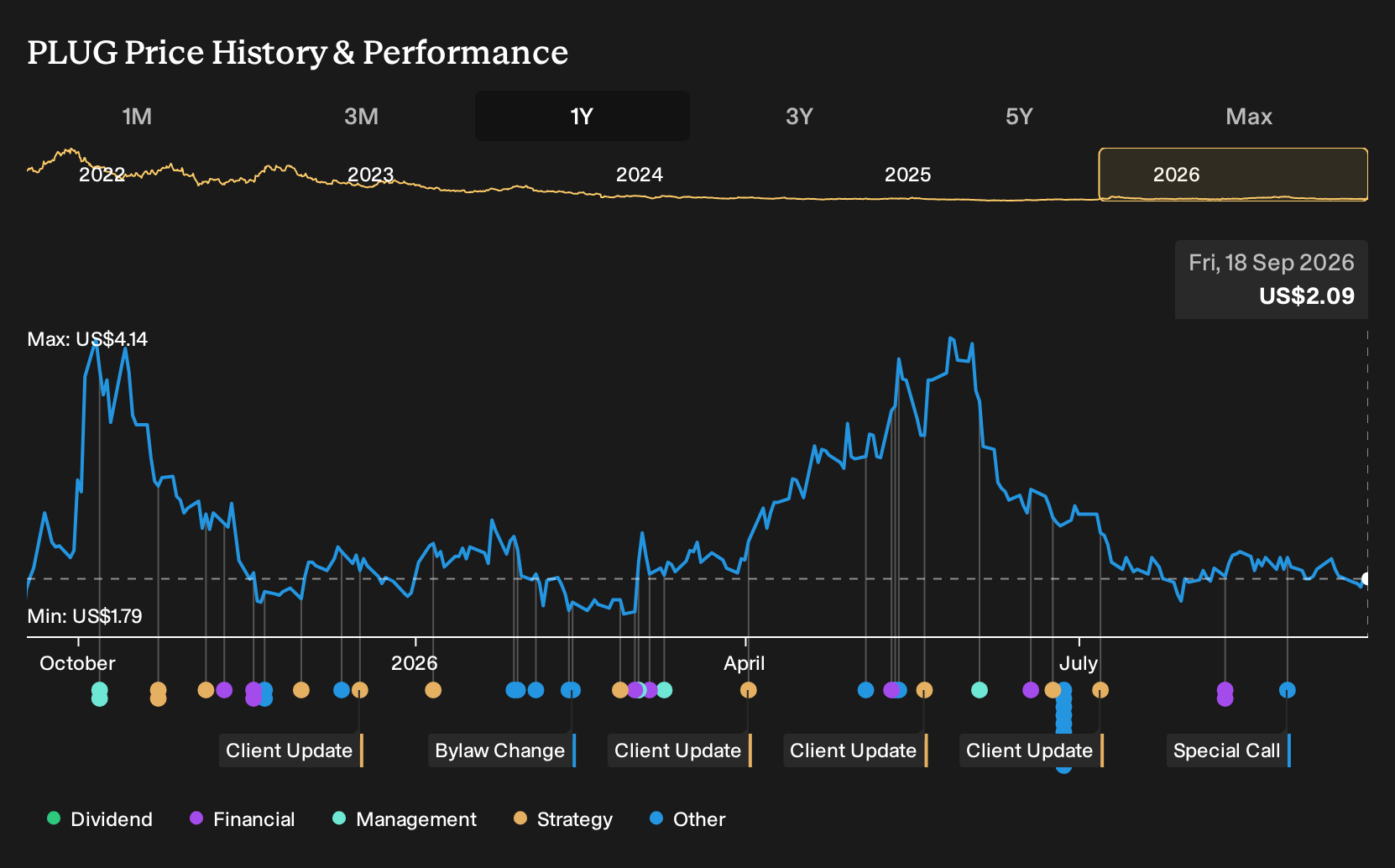Select the orange Strategy marker below April

[x=748, y=690]
